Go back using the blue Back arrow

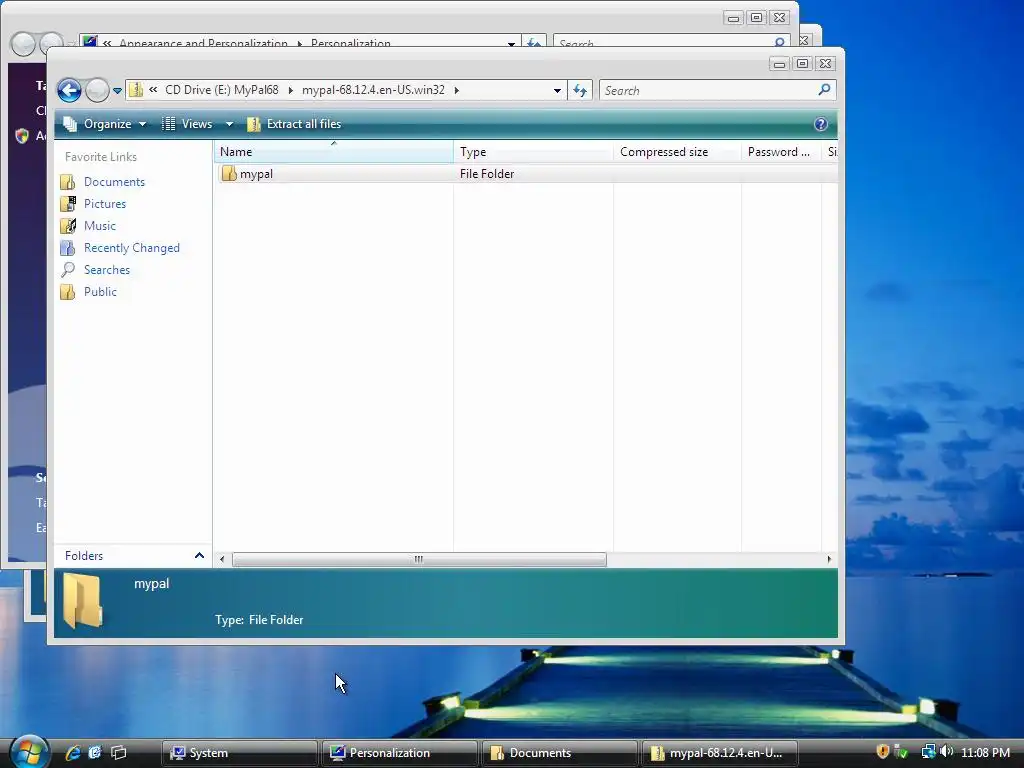tap(69, 90)
